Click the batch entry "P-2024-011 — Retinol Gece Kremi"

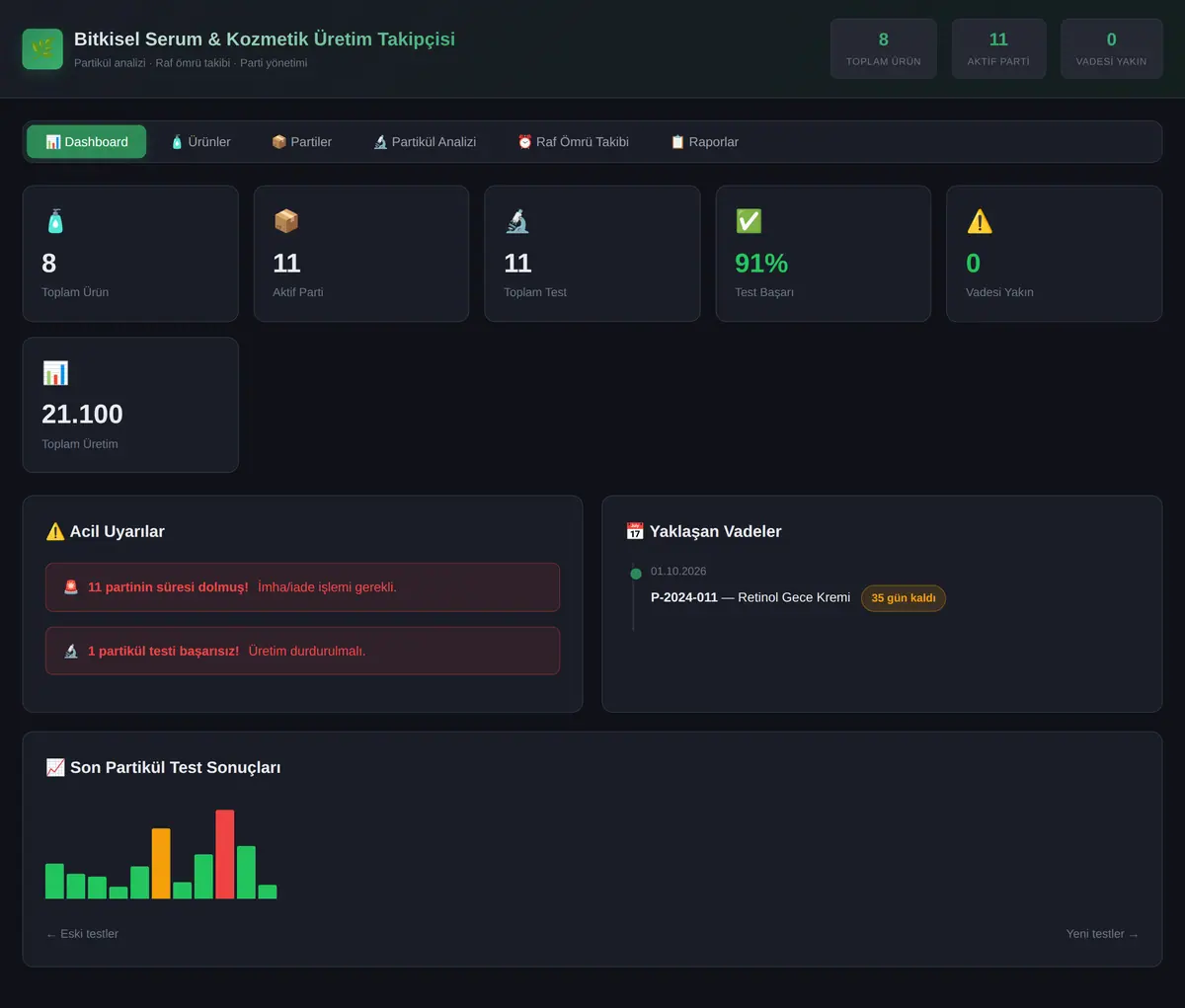(750, 597)
